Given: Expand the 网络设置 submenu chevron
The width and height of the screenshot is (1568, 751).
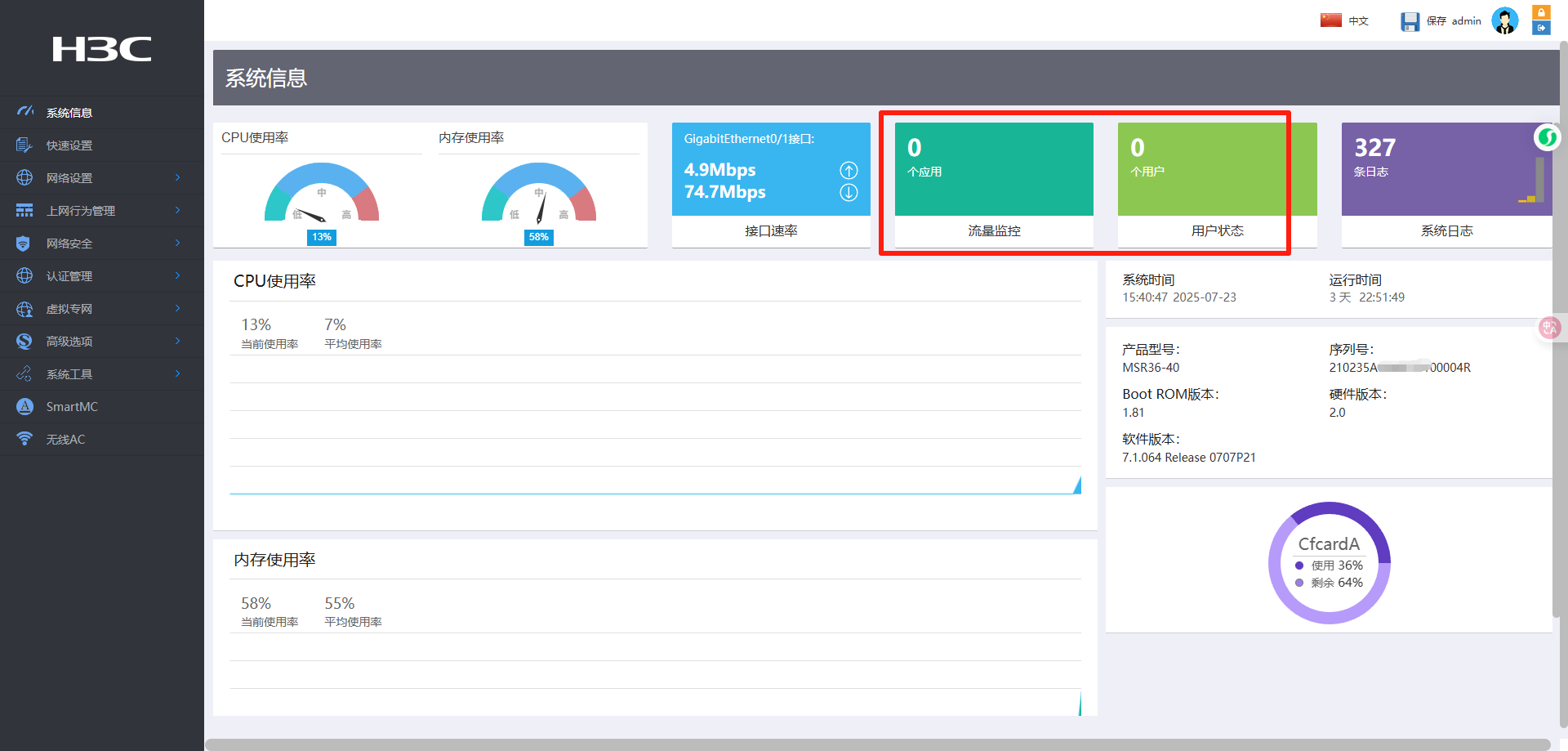Looking at the screenshot, I should (x=177, y=177).
